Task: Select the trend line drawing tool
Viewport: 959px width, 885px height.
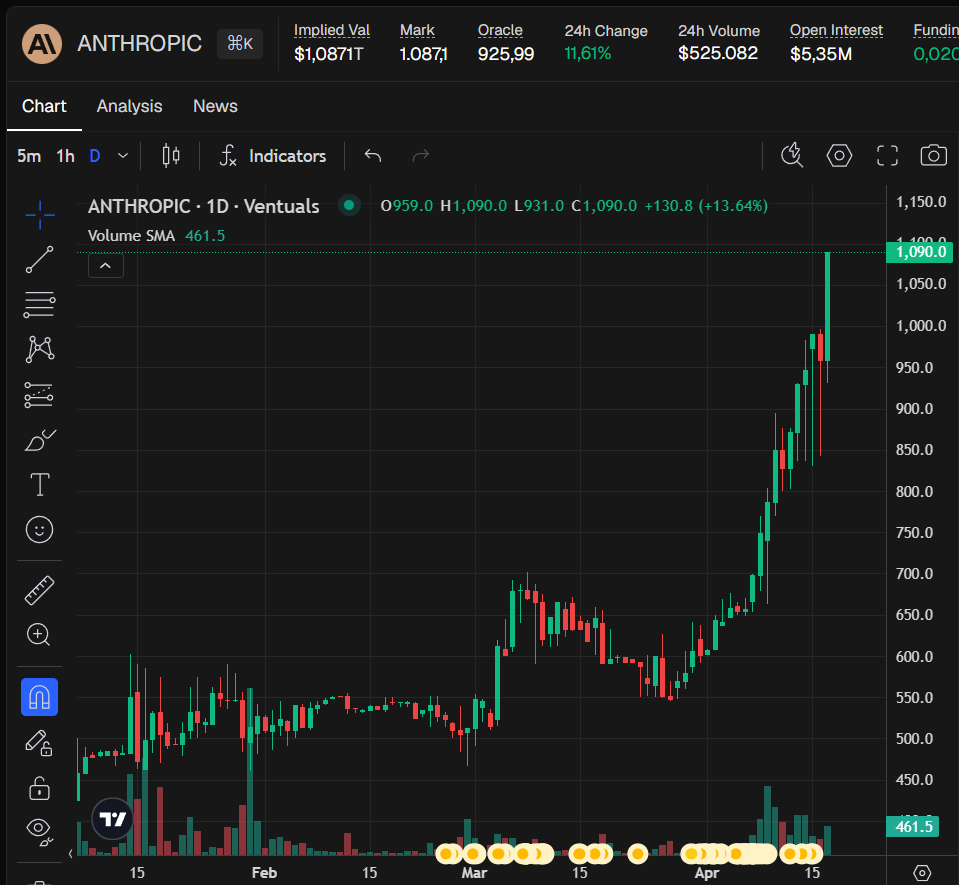Action: (39, 260)
